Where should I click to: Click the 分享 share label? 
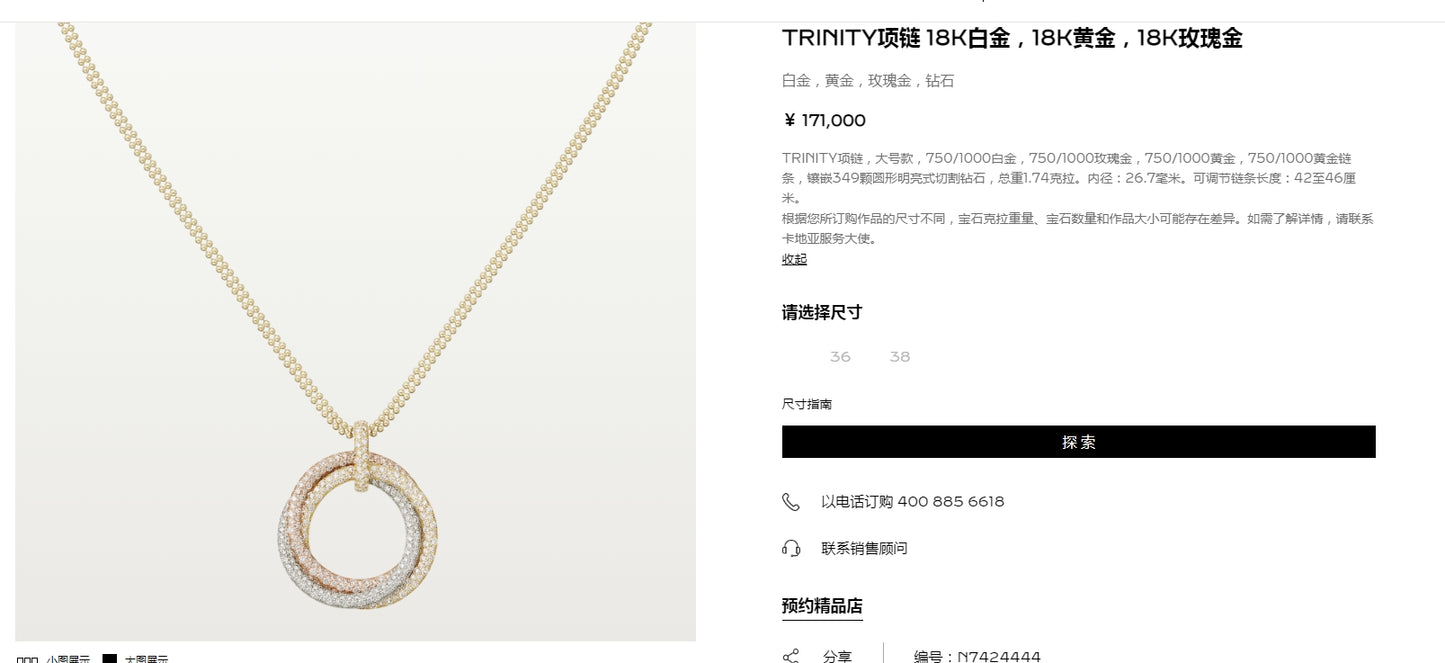[x=837, y=657]
